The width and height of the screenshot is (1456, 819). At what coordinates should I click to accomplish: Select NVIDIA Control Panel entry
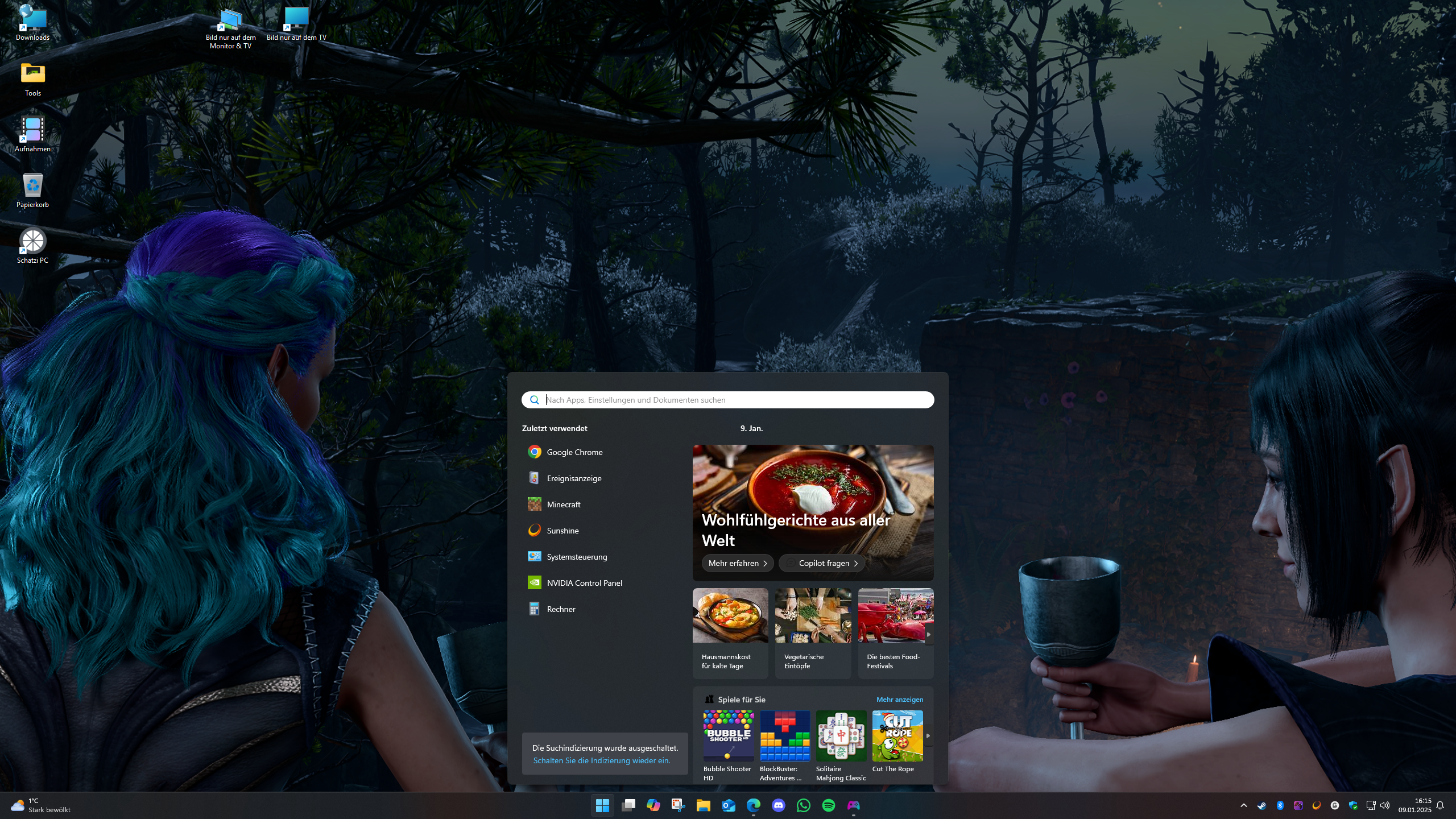(584, 583)
